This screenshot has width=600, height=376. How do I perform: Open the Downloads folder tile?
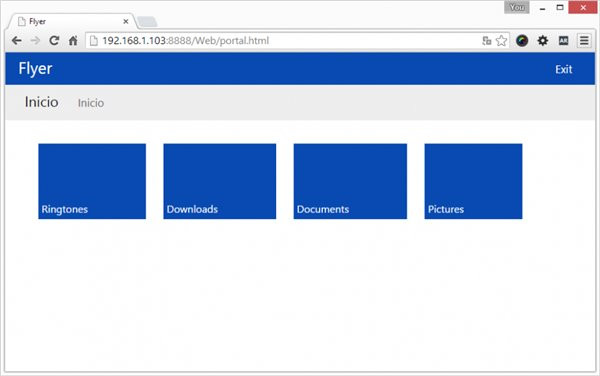coord(220,181)
